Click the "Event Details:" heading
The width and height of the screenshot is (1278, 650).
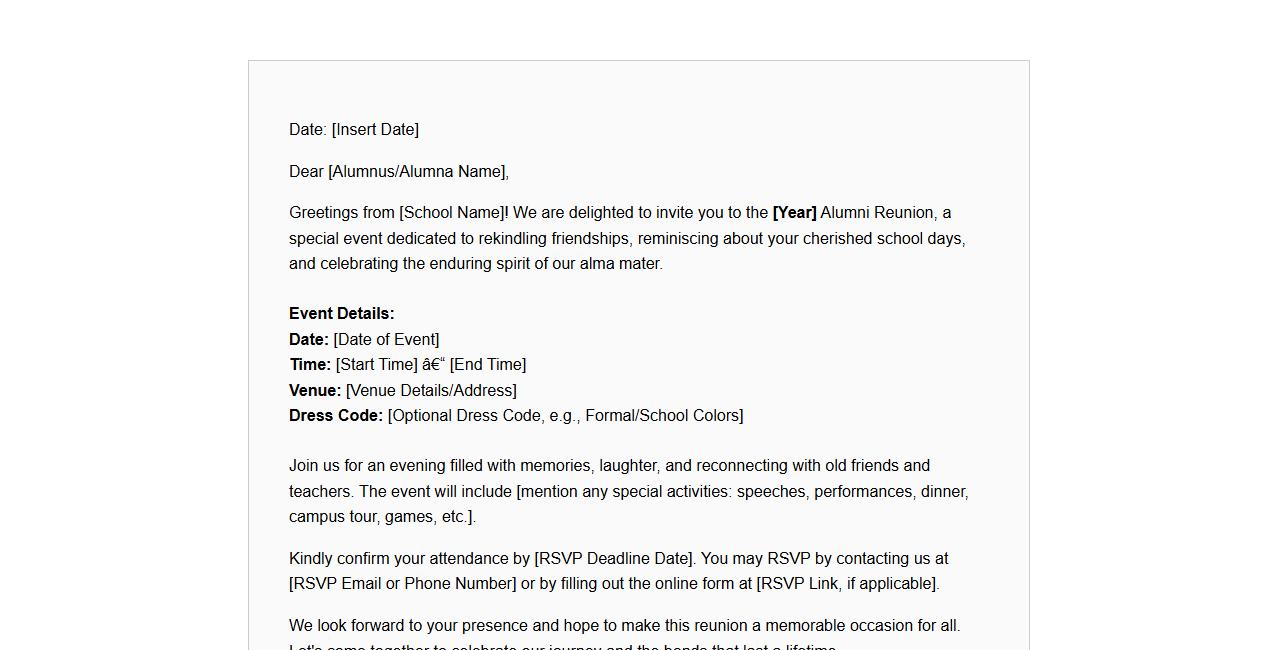(342, 314)
